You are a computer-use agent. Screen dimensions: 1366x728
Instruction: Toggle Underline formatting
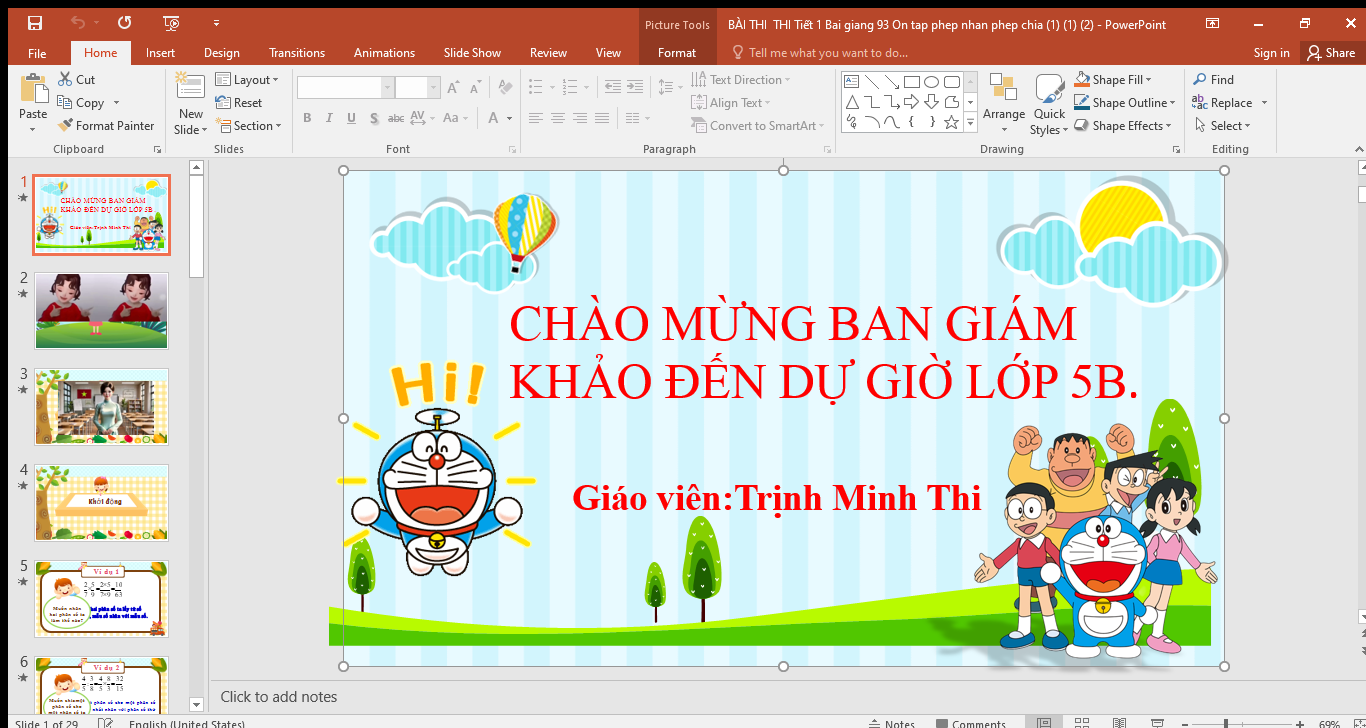click(351, 118)
